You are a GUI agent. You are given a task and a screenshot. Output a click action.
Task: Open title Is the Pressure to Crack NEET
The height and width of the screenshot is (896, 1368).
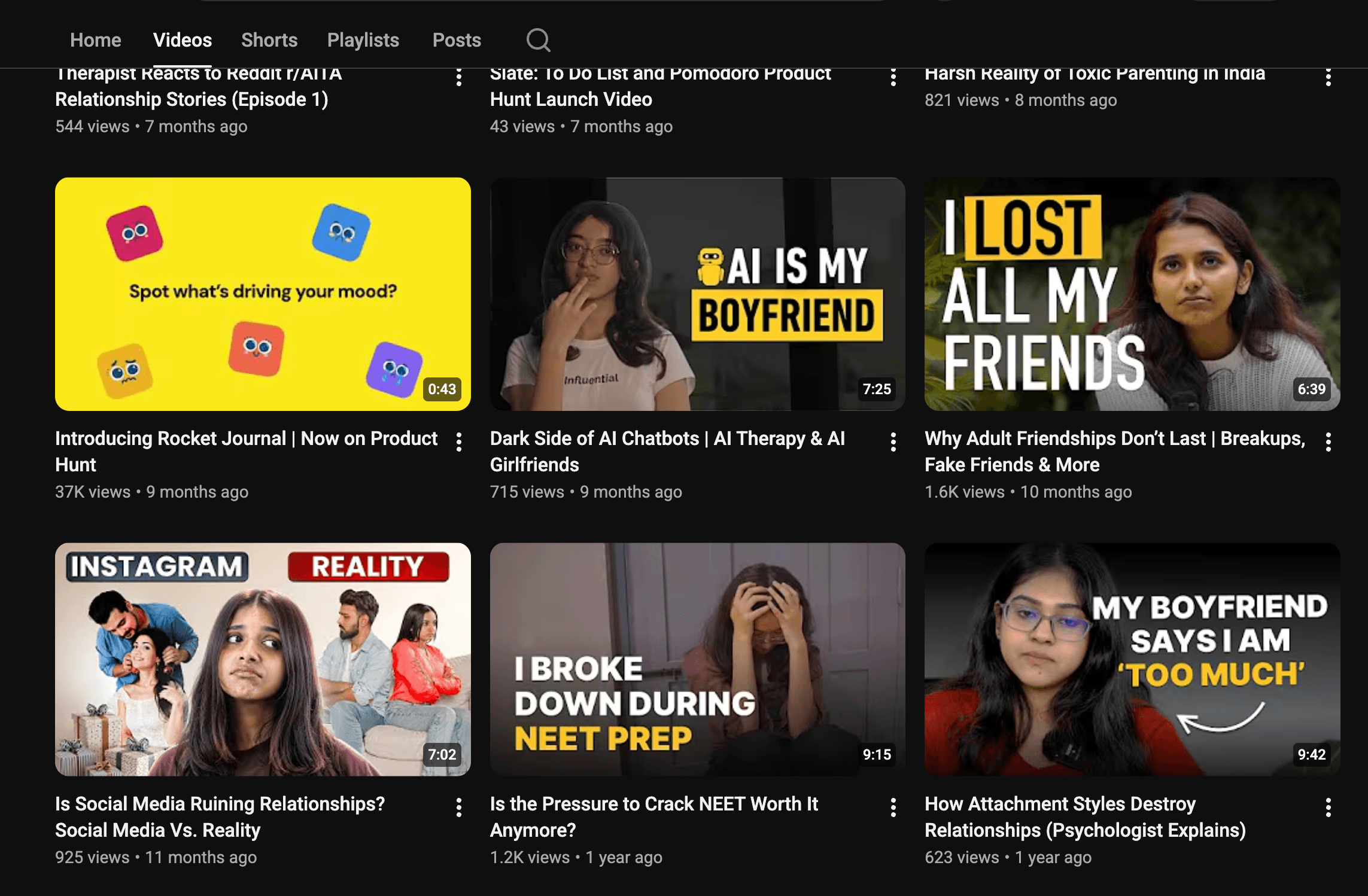click(x=654, y=816)
